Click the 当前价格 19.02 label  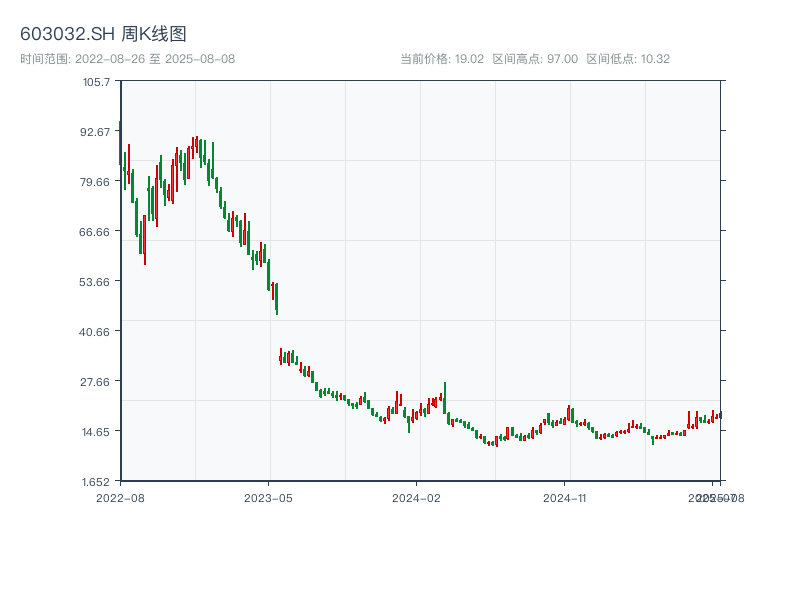tap(442, 59)
